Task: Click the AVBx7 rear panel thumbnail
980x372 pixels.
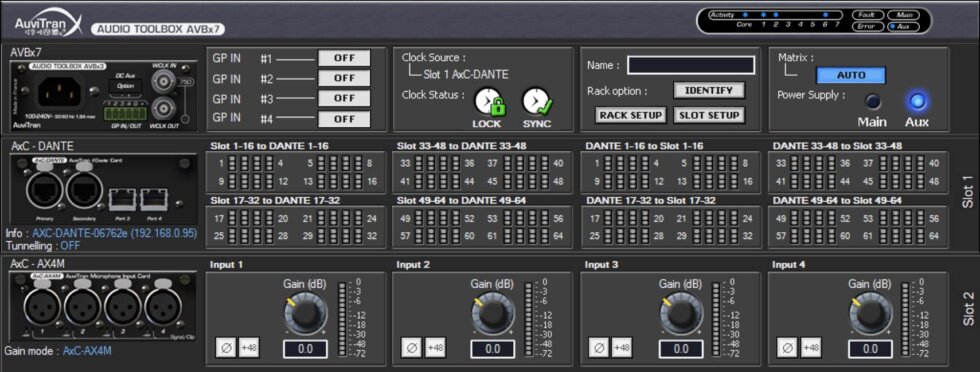Action: click(x=104, y=96)
